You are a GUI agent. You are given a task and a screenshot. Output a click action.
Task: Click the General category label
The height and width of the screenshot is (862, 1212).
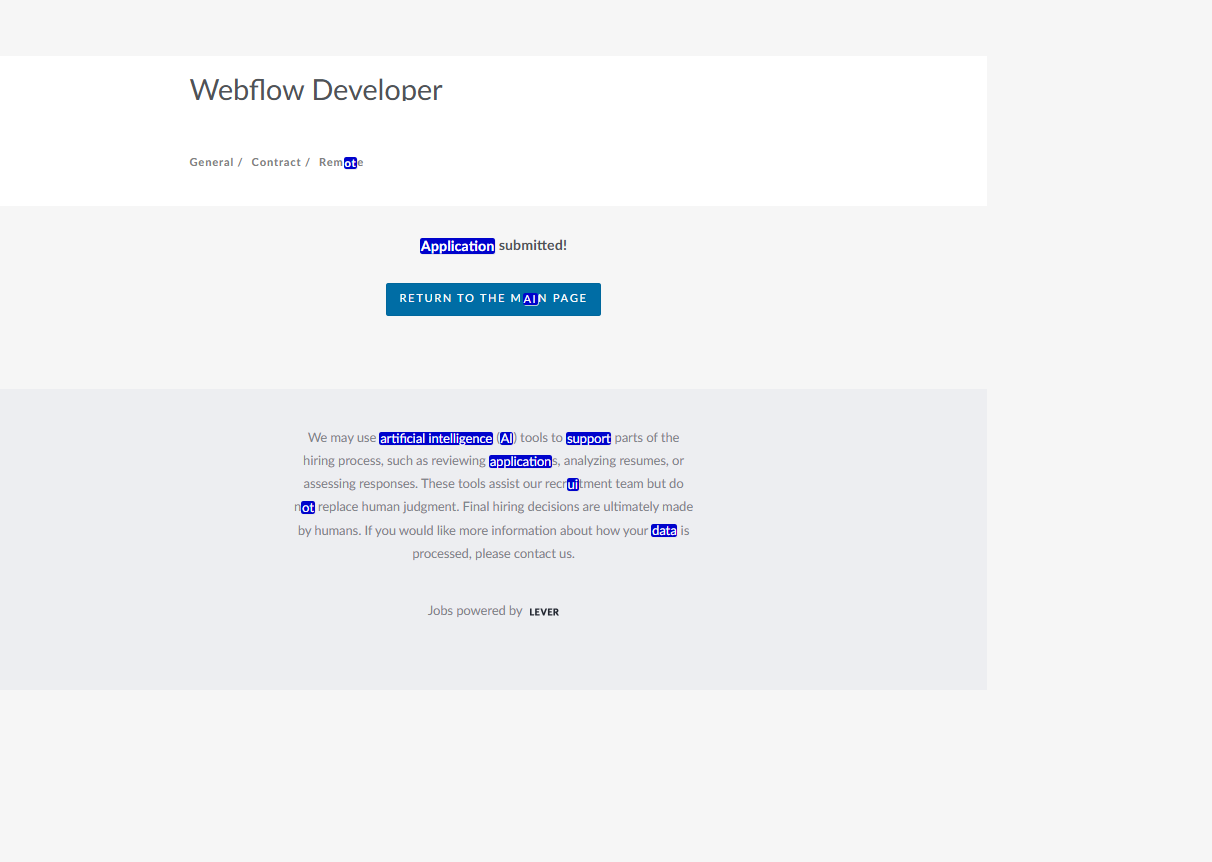click(x=211, y=162)
